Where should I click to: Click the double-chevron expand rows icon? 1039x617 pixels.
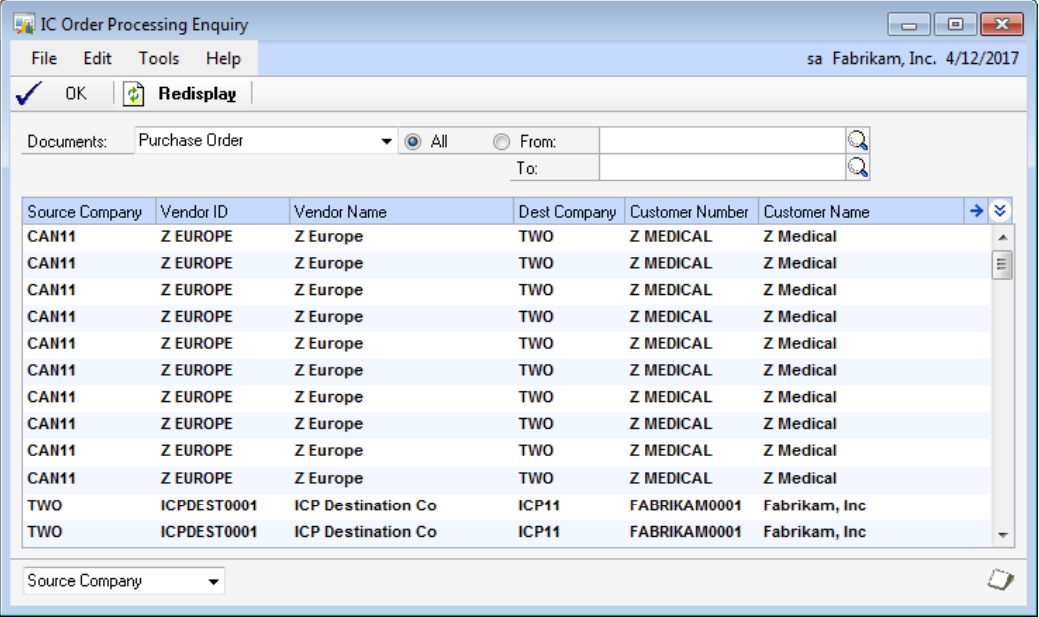(x=999, y=211)
